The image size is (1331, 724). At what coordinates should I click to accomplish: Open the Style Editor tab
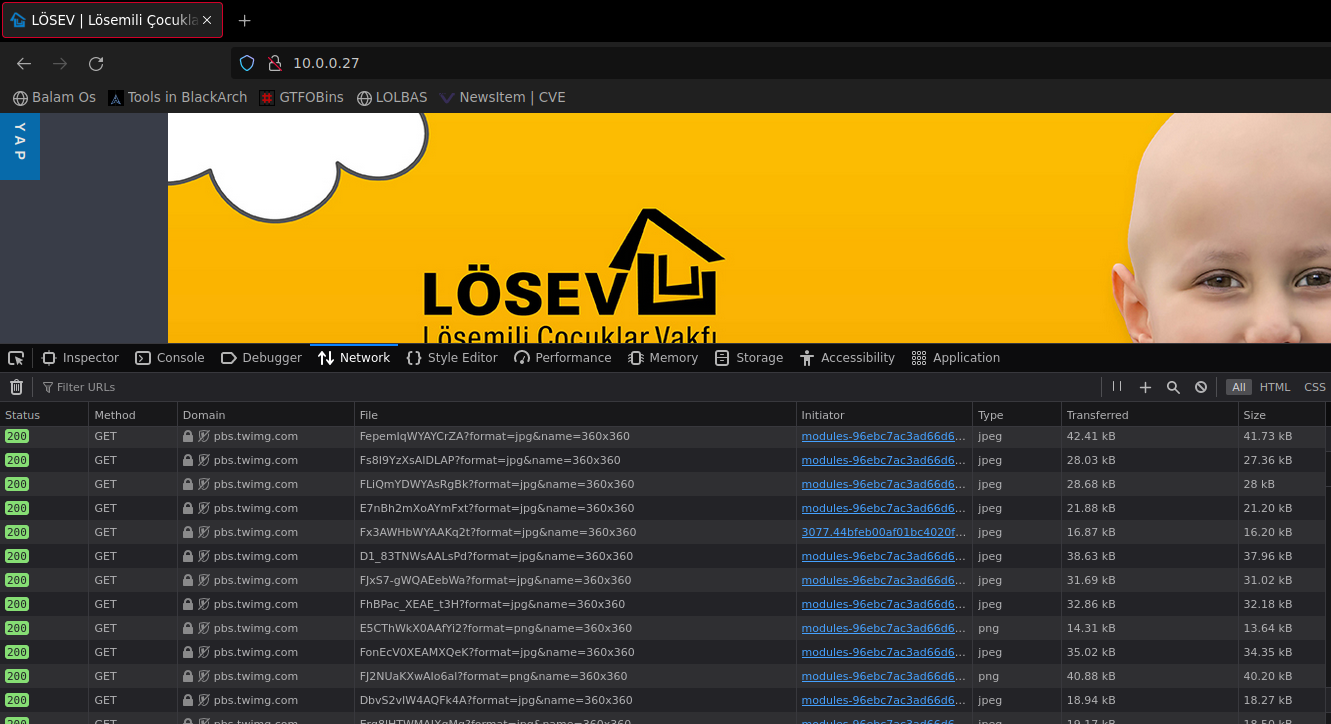452,358
